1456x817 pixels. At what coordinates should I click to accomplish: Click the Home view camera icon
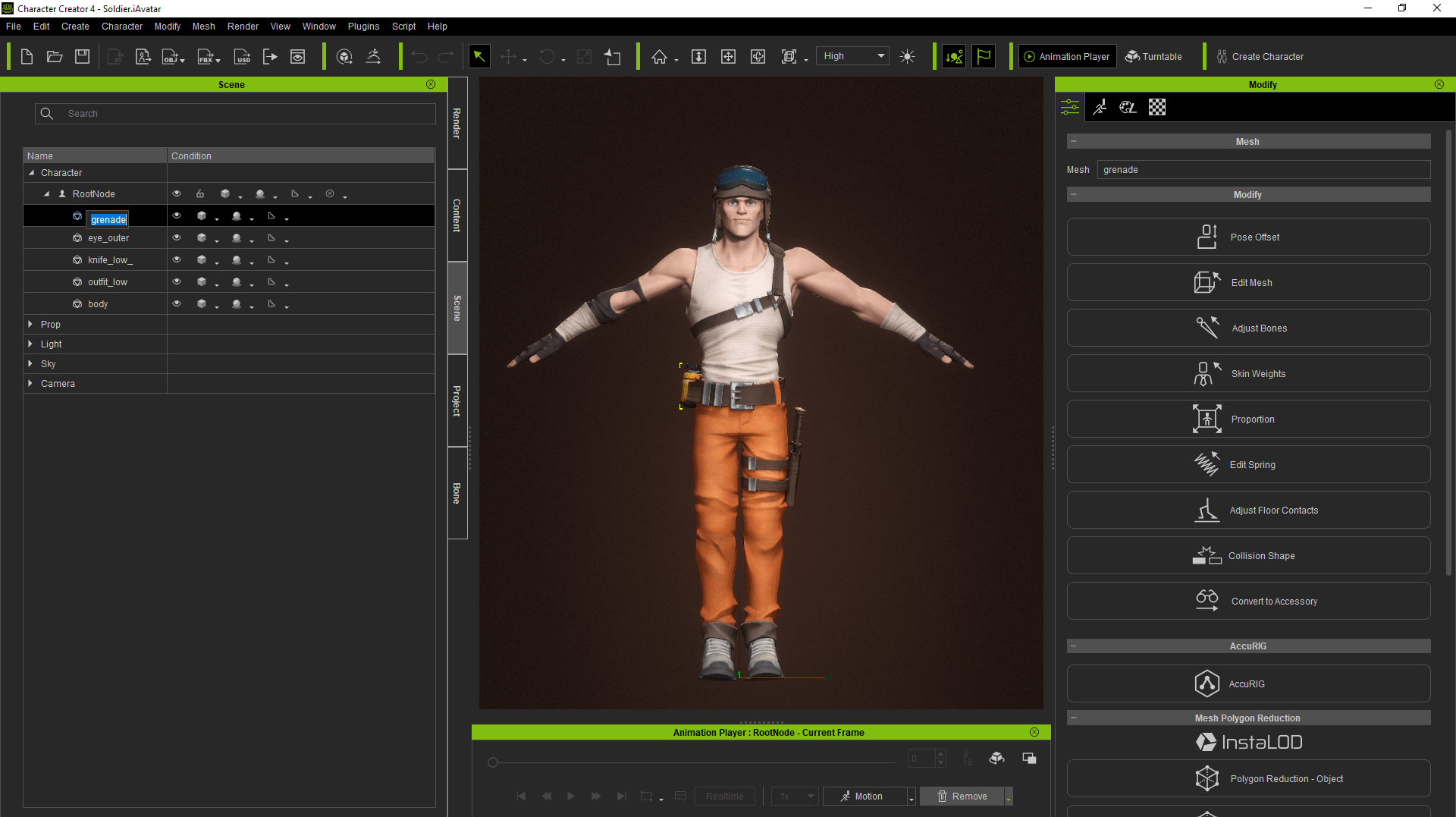pos(659,57)
